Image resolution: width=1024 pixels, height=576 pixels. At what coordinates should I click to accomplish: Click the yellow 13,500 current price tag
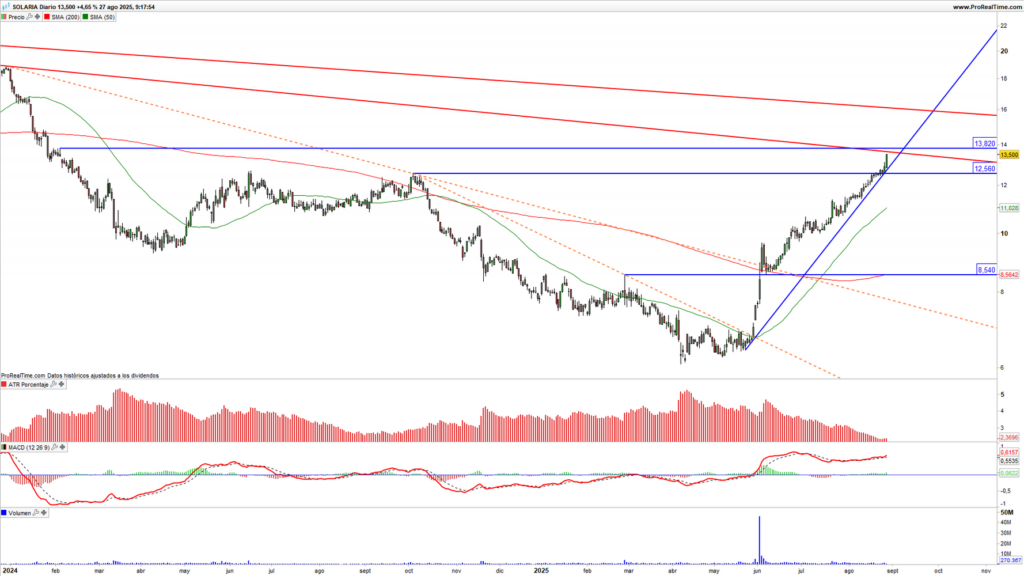1009,155
